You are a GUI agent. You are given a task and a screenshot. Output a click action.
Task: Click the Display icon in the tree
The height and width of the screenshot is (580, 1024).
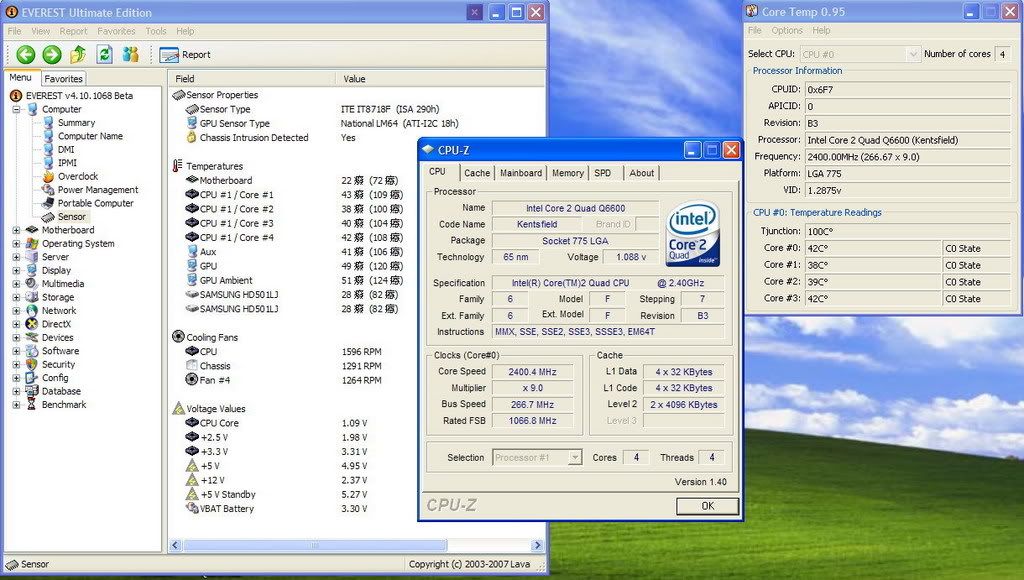coord(32,270)
